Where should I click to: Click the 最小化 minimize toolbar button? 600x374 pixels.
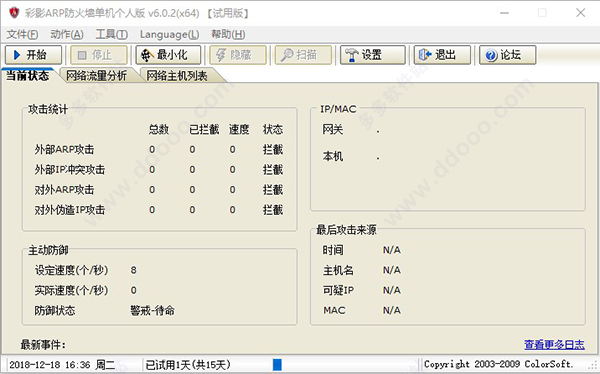pos(168,55)
